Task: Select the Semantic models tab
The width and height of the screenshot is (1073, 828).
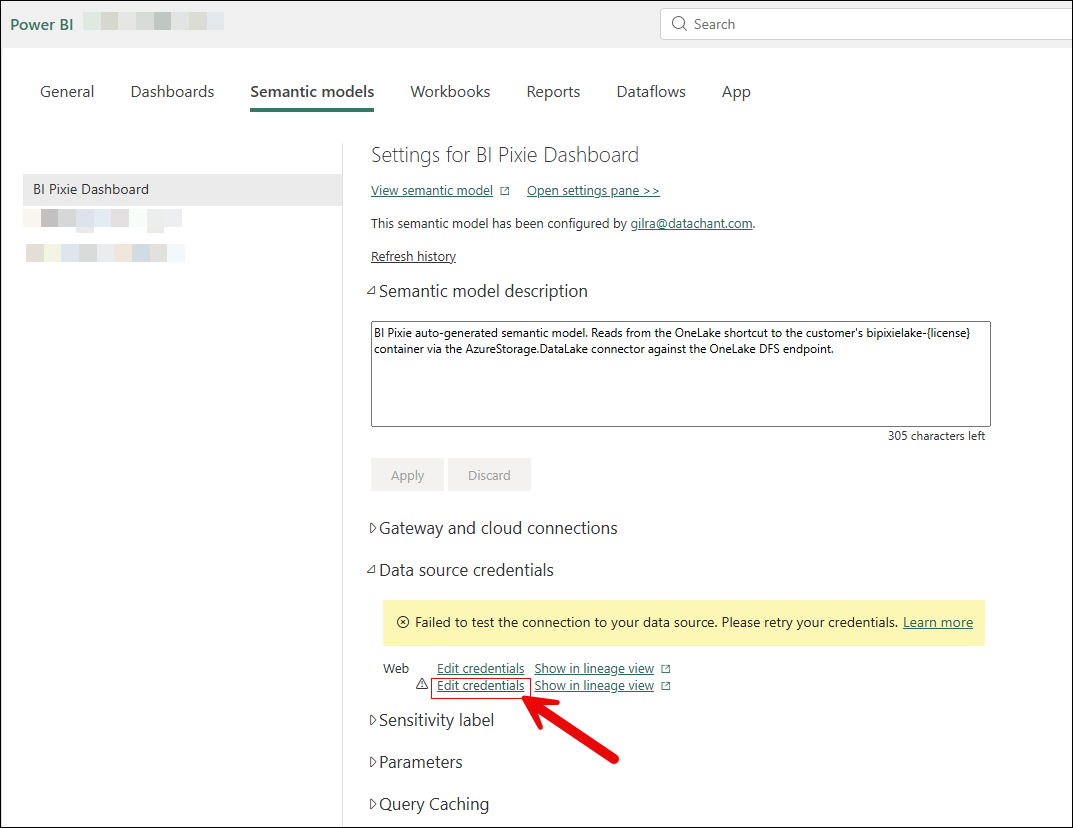Action: coord(312,92)
